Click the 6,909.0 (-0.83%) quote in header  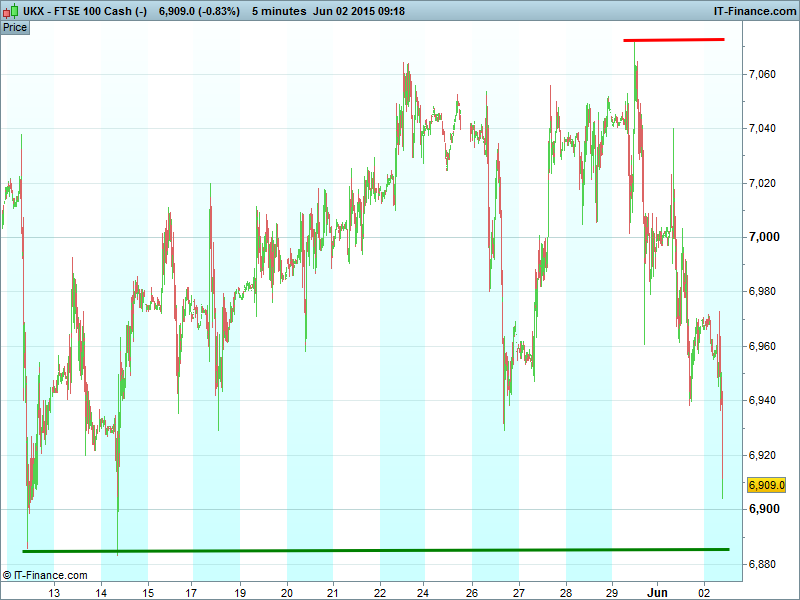(199, 11)
